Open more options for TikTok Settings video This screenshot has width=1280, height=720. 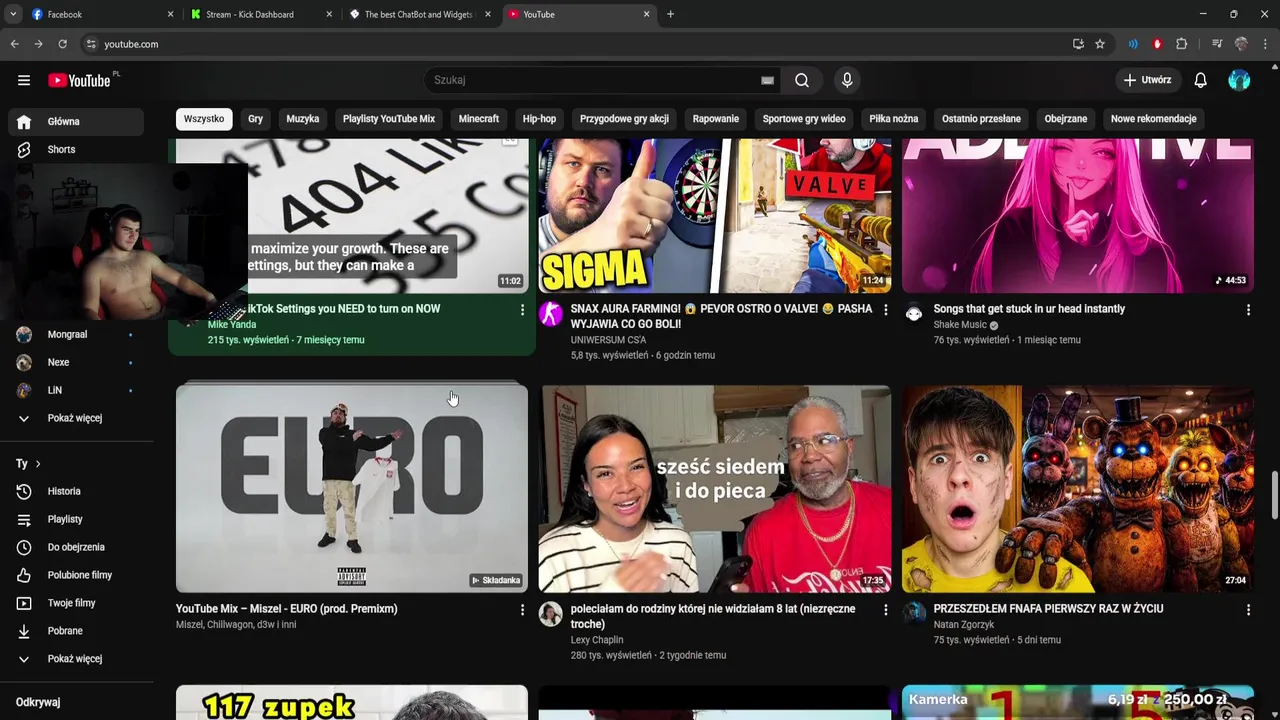point(522,310)
